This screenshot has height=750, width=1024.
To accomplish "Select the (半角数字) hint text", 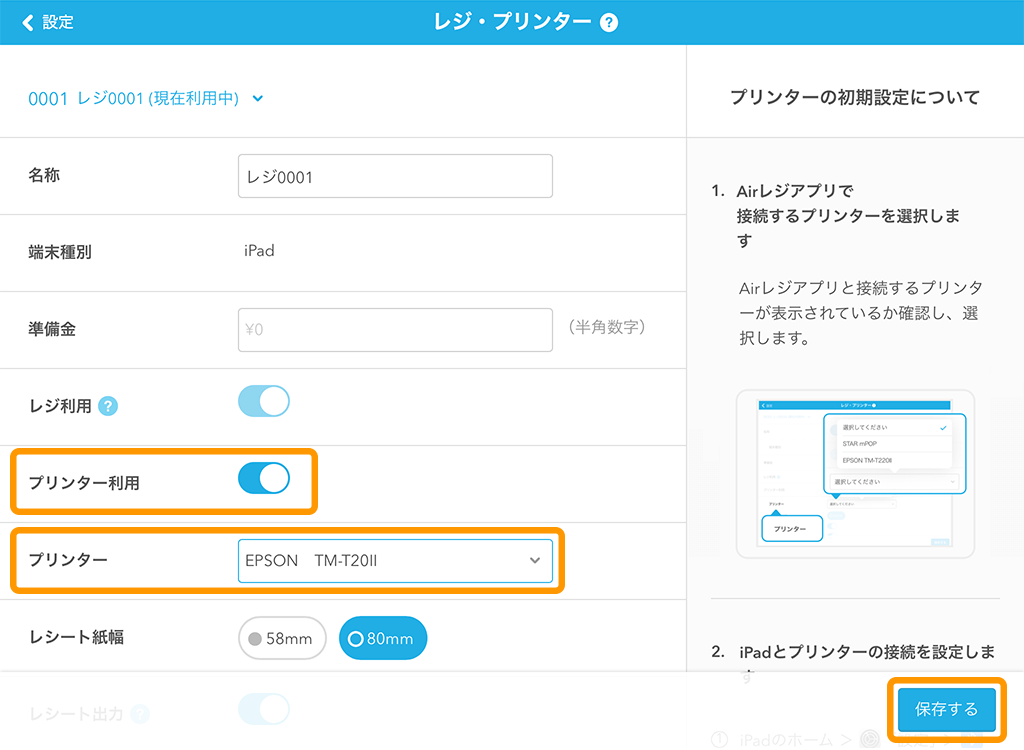I will 607,327.
